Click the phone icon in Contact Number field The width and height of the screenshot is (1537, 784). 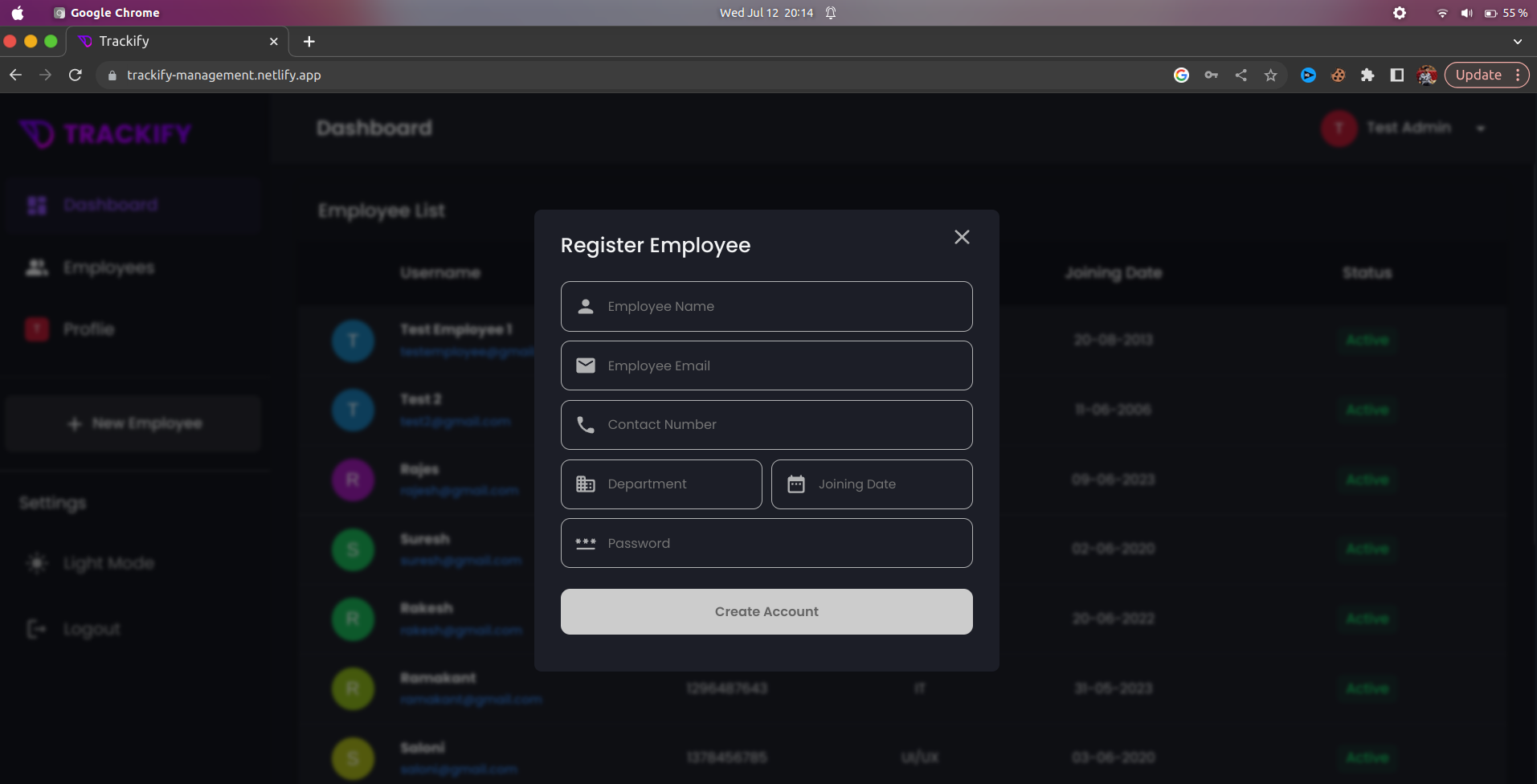click(x=586, y=425)
